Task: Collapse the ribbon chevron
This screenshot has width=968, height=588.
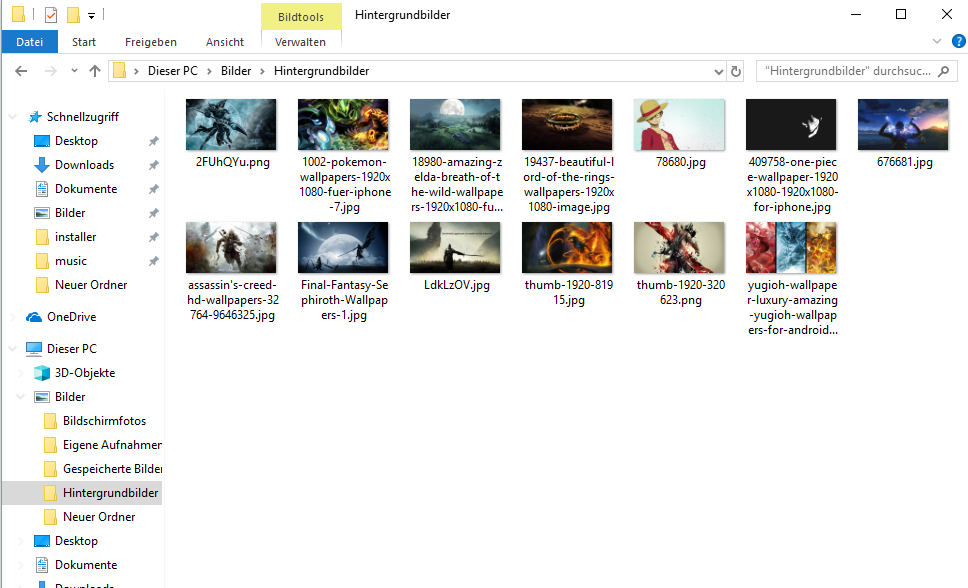Action: pyautogui.click(x=937, y=41)
